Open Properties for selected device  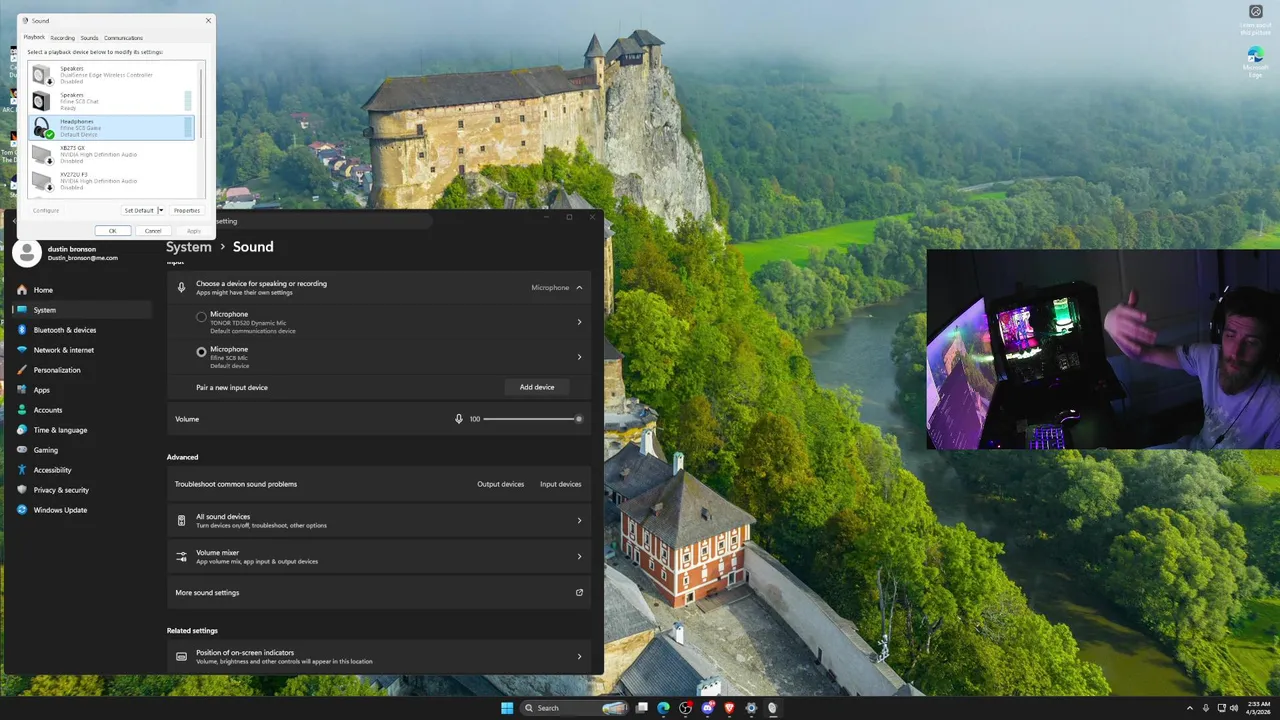coord(187,210)
